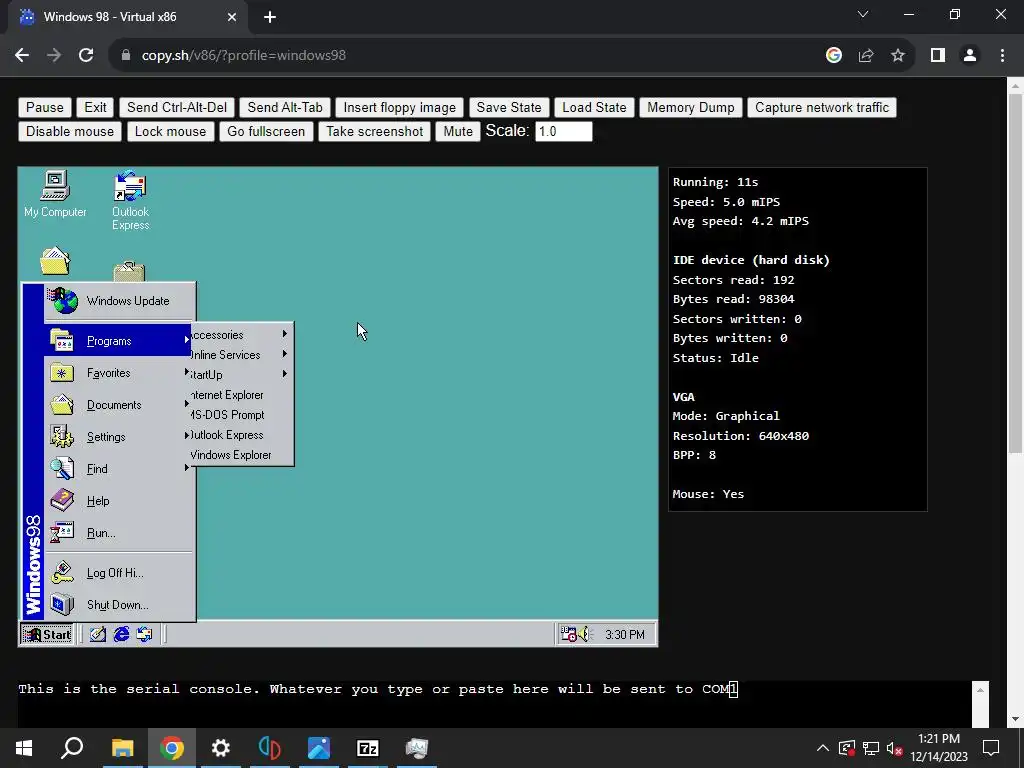Share this page icon in address bar
This screenshot has width=1024, height=768.
point(866,56)
